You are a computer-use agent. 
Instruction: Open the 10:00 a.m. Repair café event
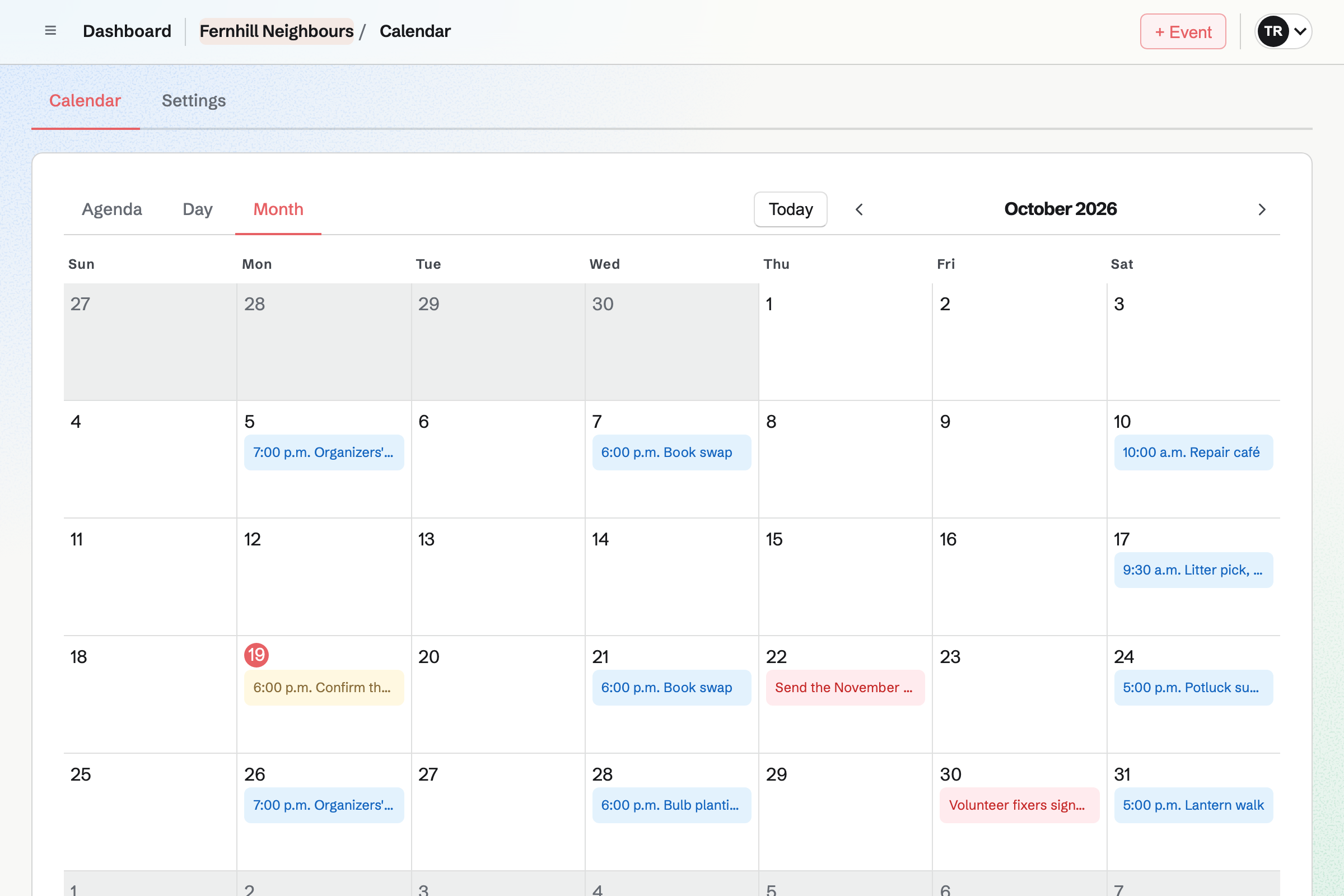pos(1193,452)
